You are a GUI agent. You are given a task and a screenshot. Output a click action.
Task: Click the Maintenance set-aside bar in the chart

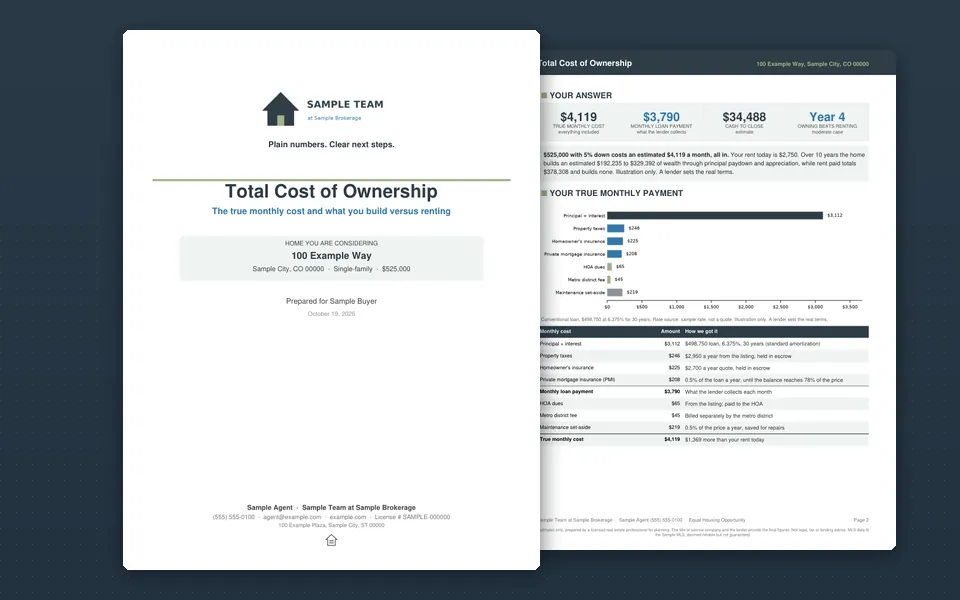pyautogui.click(x=615, y=293)
